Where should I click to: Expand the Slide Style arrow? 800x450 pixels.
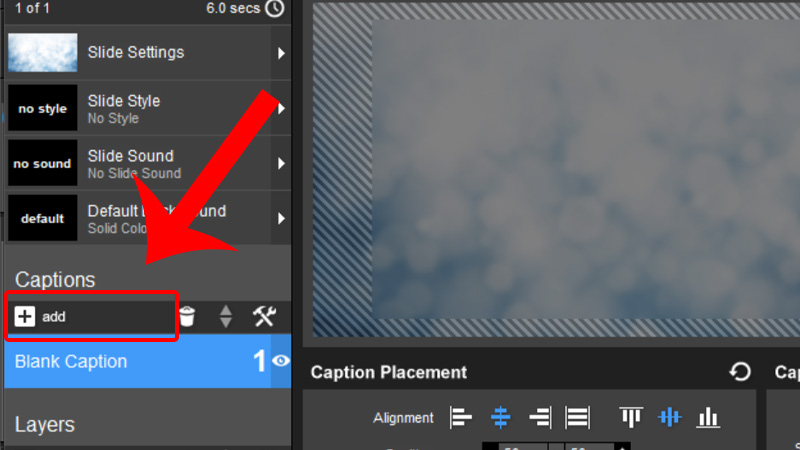(281, 109)
